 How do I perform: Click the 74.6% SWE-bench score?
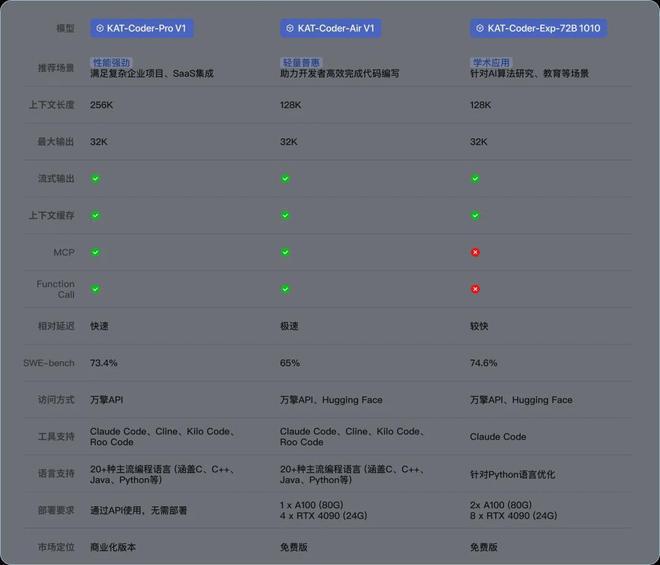coord(484,363)
